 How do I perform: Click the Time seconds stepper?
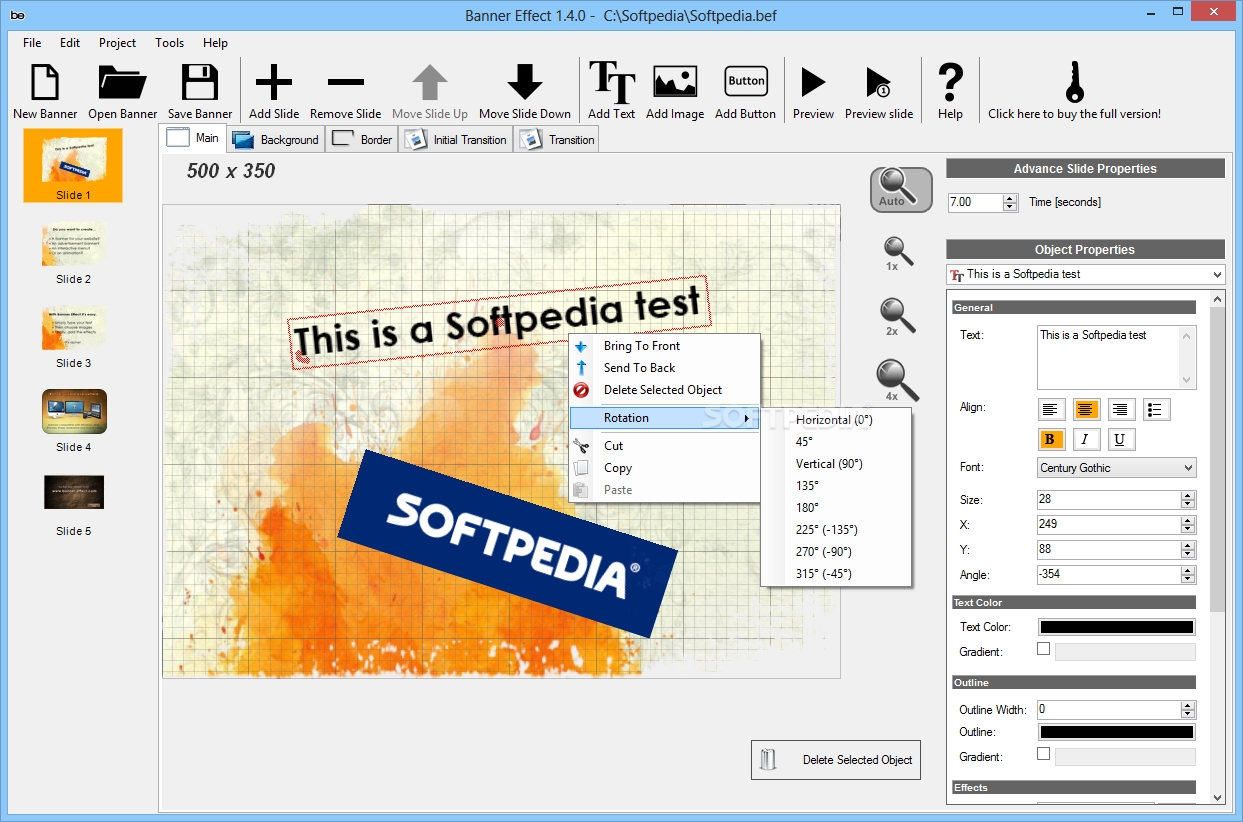1011,202
